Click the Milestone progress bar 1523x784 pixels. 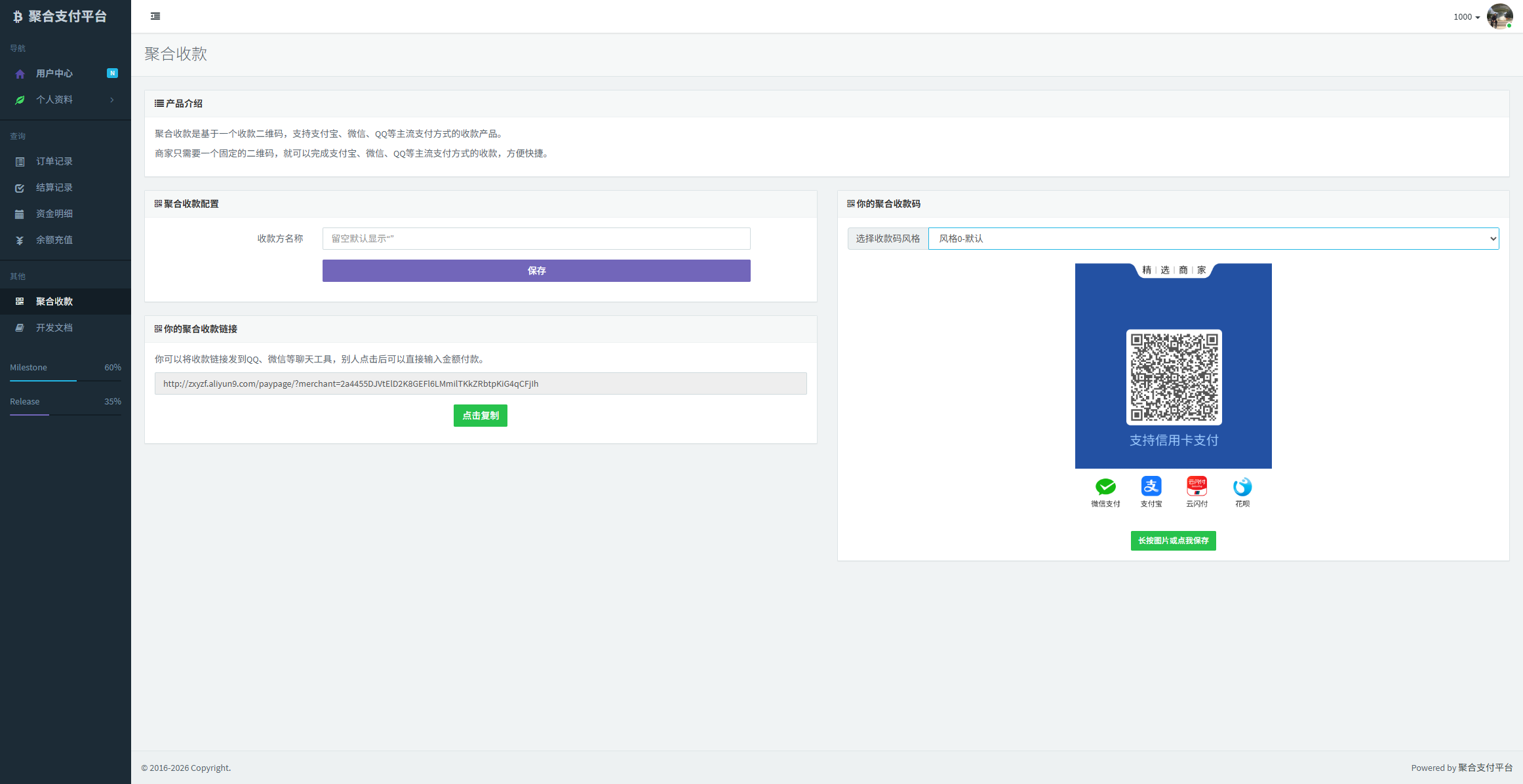click(66, 380)
